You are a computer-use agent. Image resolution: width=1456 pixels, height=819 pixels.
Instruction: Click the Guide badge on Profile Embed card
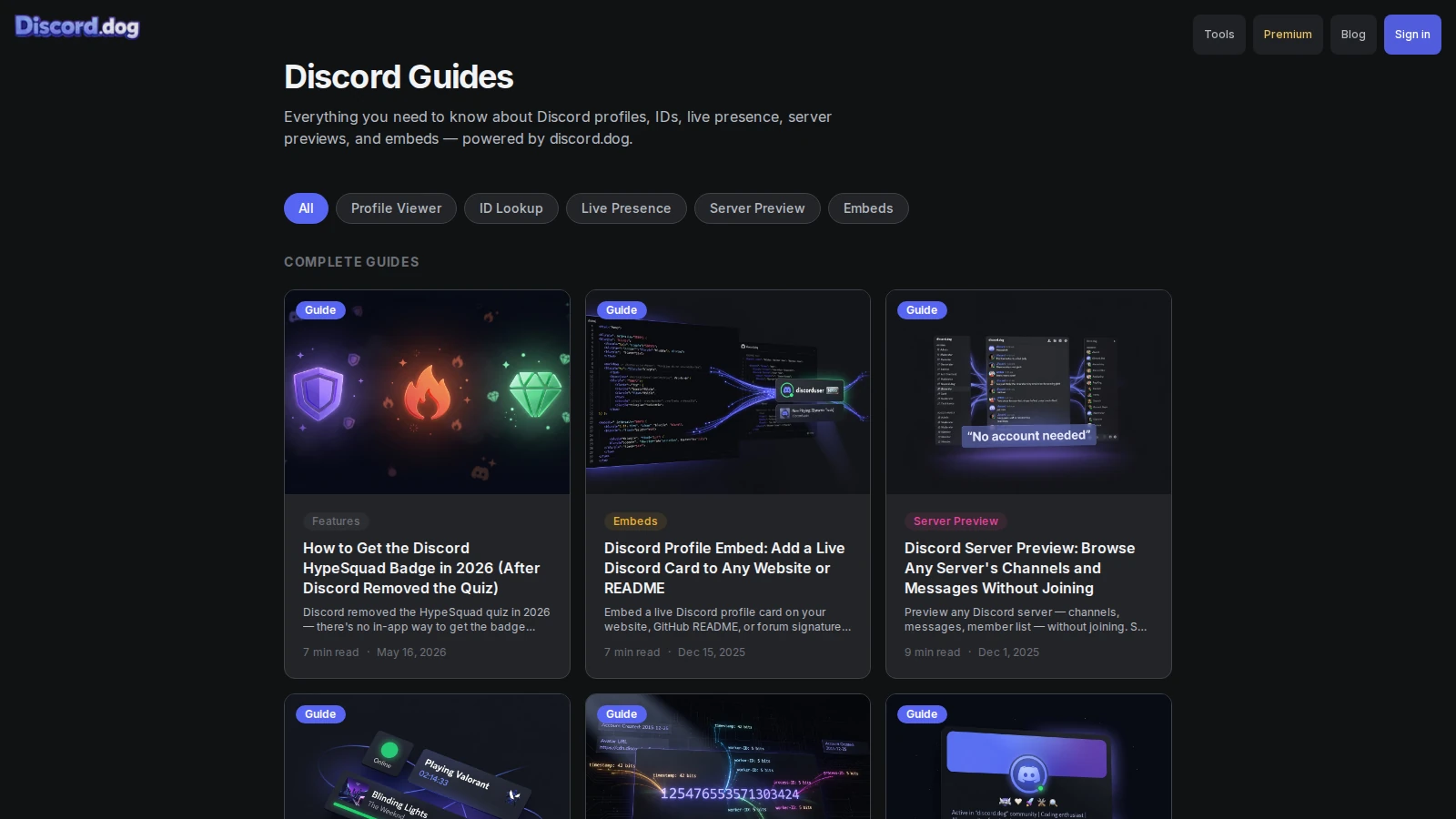(x=622, y=310)
